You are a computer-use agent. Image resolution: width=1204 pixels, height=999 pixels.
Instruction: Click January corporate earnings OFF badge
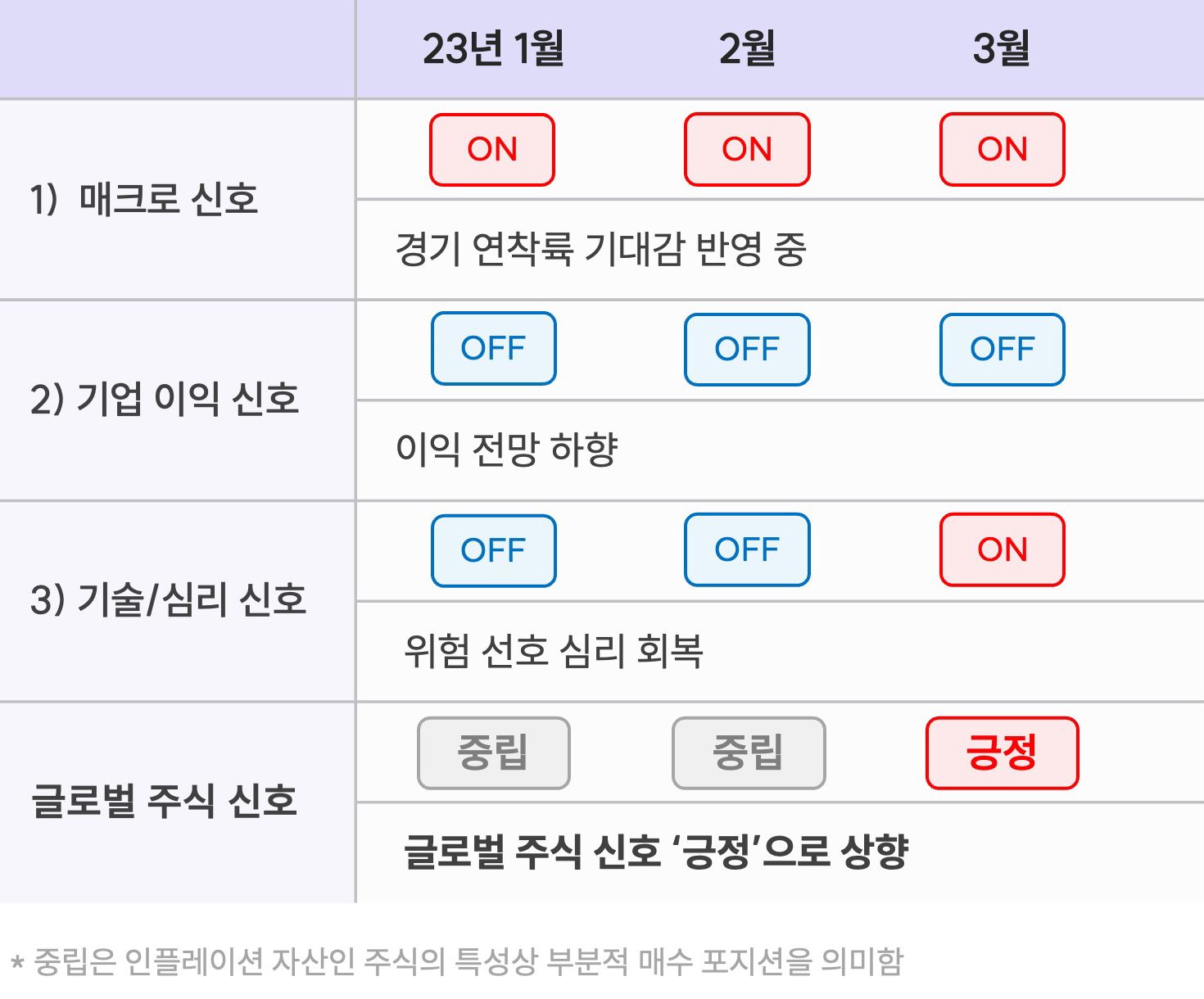(493, 349)
